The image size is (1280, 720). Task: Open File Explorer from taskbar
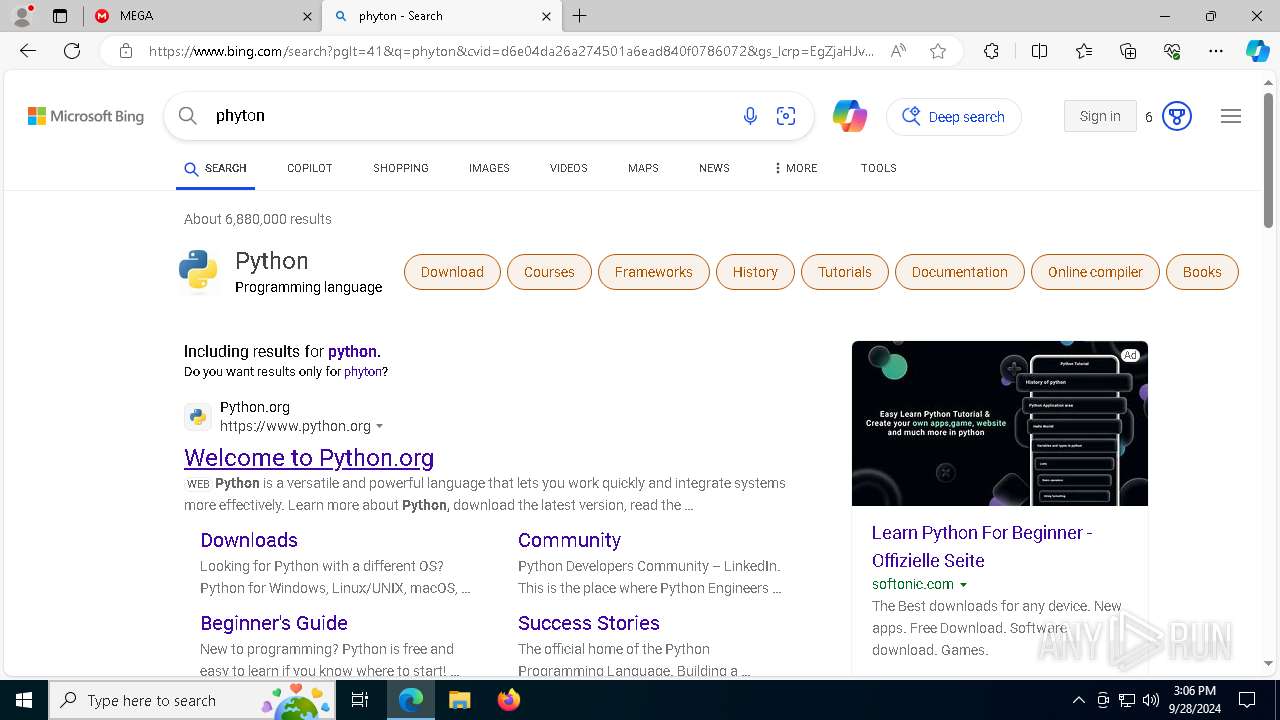(459, 700)
